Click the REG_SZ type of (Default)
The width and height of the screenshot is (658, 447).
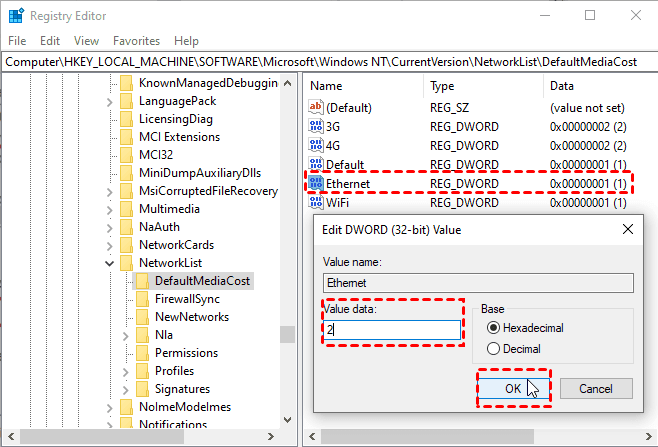pyautogui.click(x=449, y=108)
